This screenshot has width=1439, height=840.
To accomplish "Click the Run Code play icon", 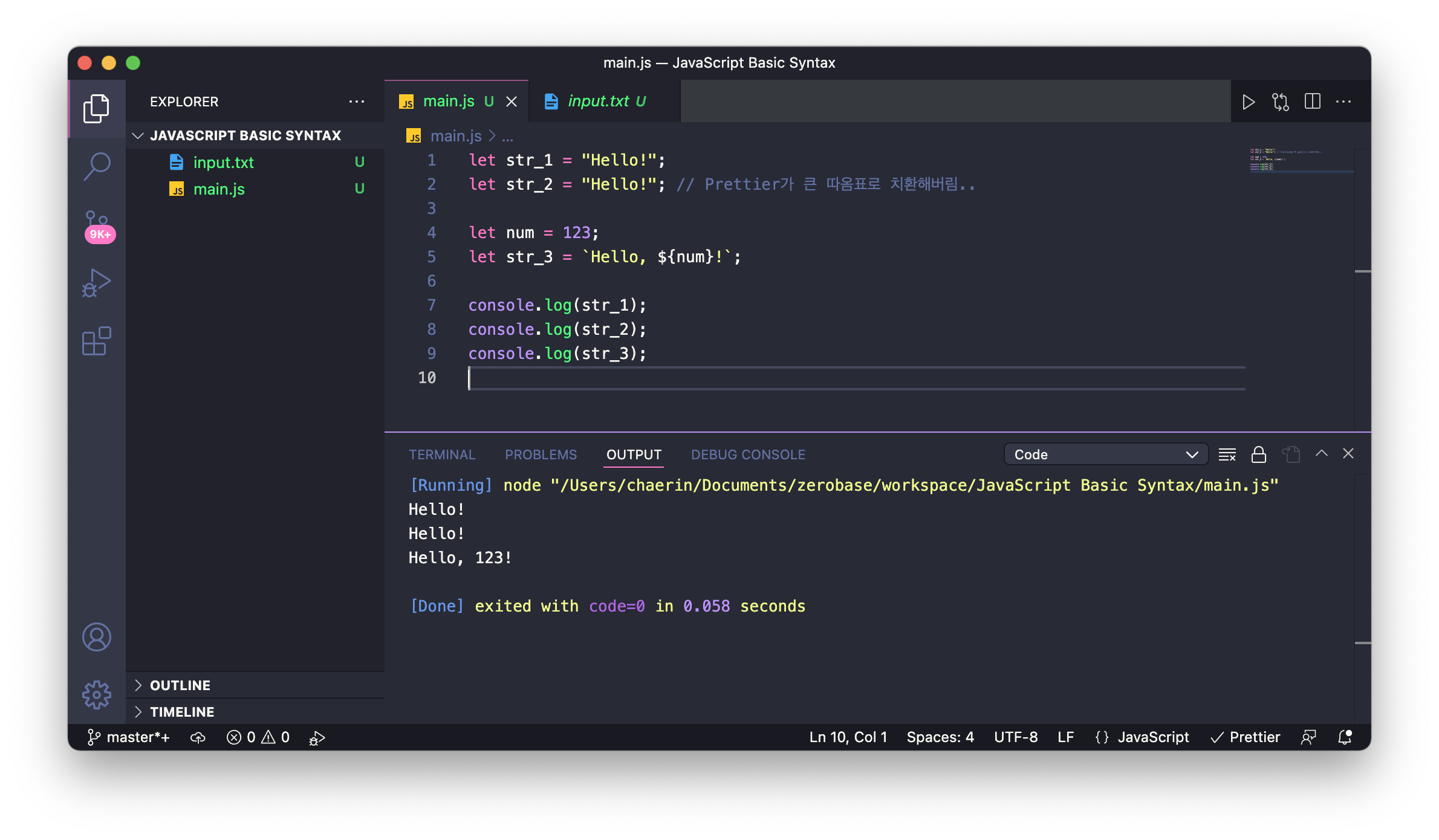I will [1248, 102].
